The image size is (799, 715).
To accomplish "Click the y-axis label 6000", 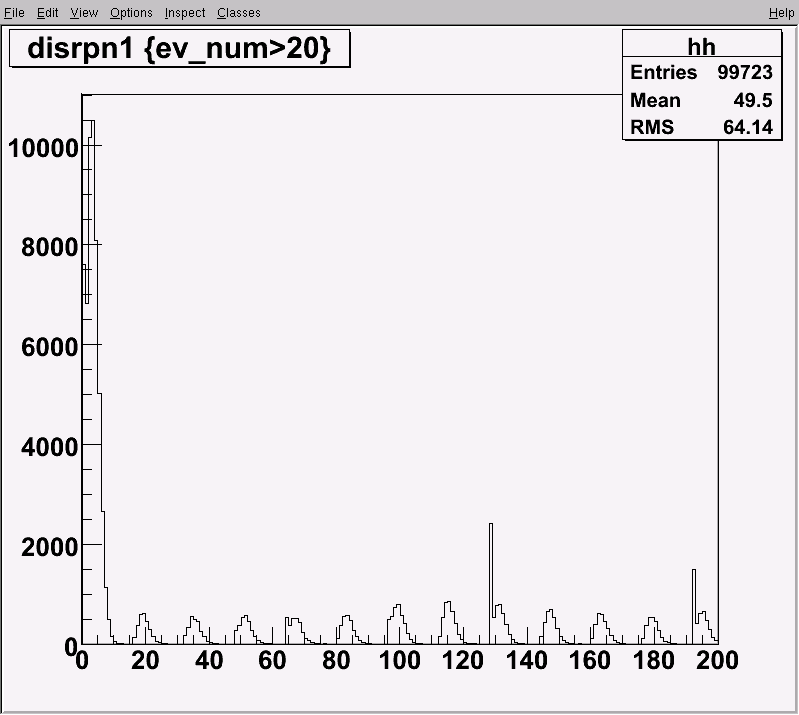I will (49, 347).
